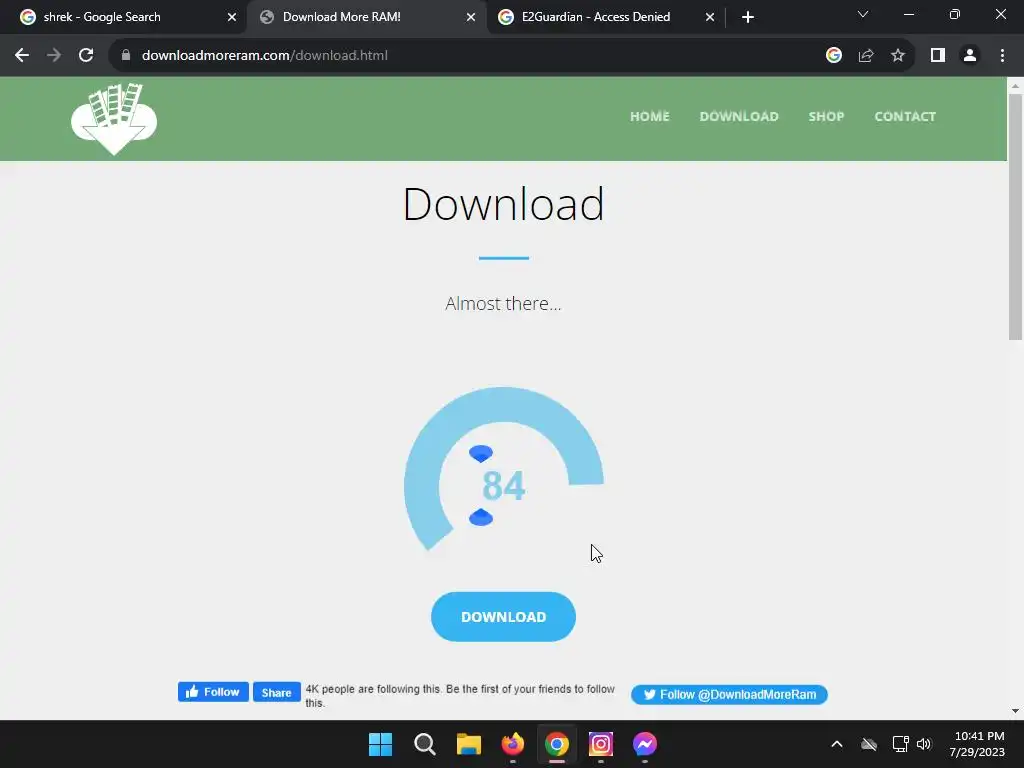Open the CONTACT nav link
1024x768 pixels.
(x=905, y=116)
